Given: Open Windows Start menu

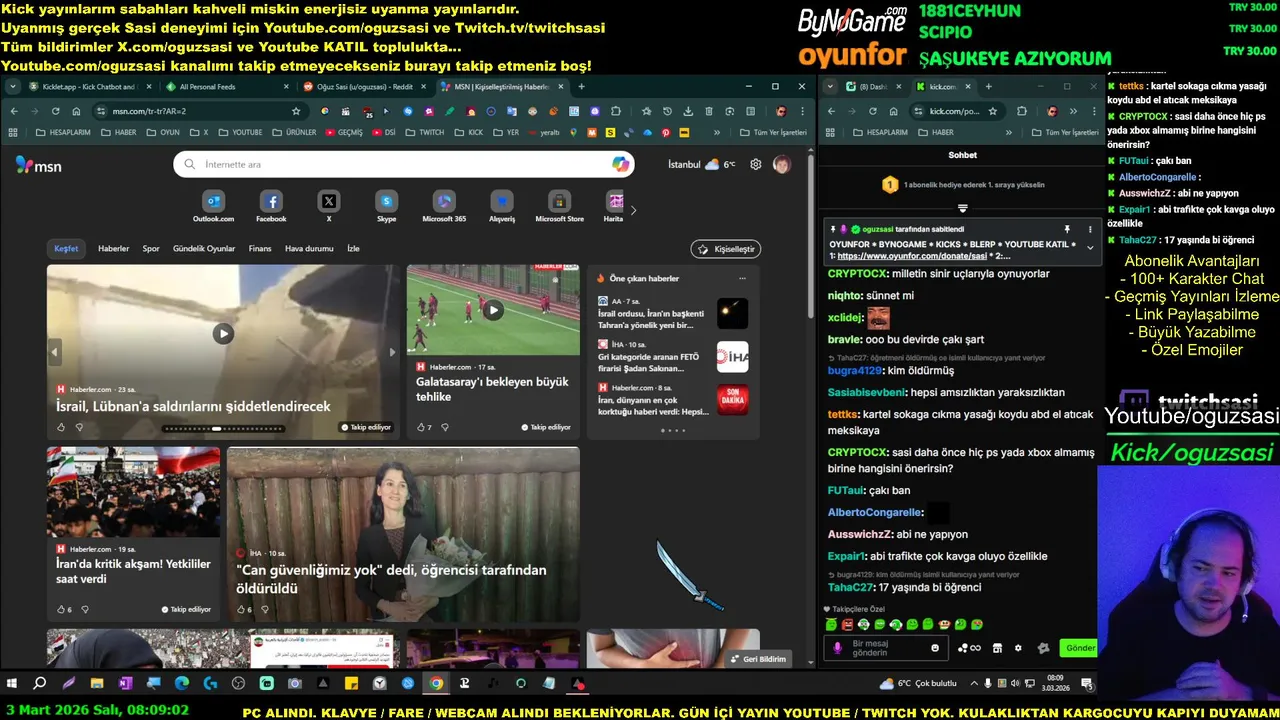Looking at the screenshot, I should pos(12,684).
